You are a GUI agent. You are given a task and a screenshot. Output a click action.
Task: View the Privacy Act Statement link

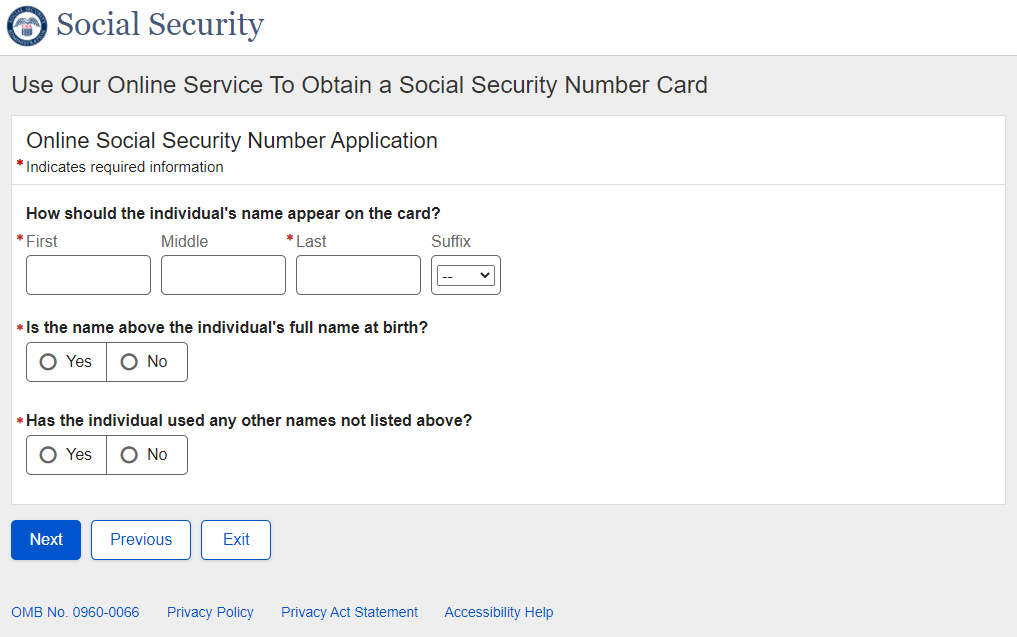pyautogui.click(x=349, y=612)
